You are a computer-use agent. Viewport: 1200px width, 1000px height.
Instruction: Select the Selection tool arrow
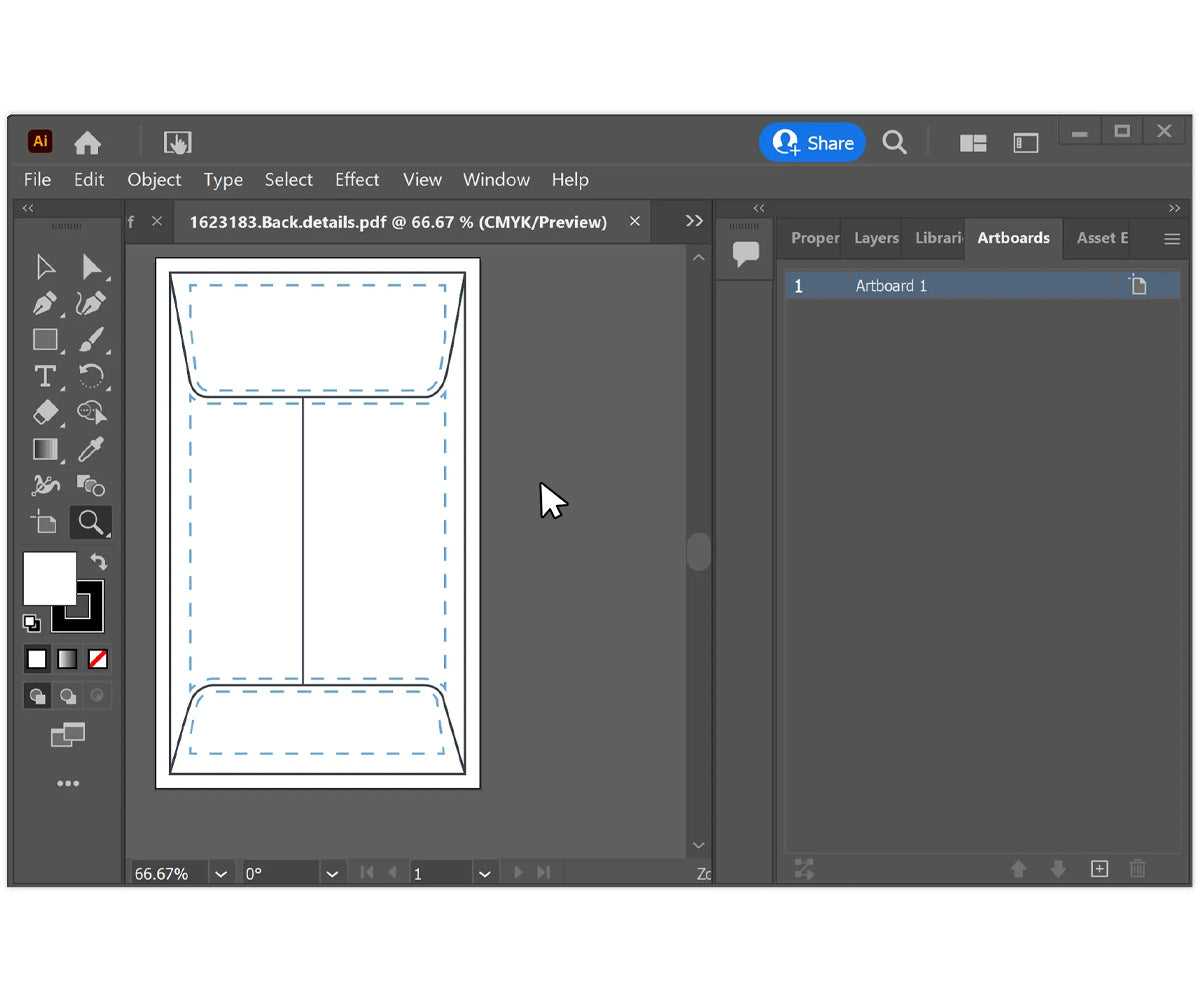45,267
